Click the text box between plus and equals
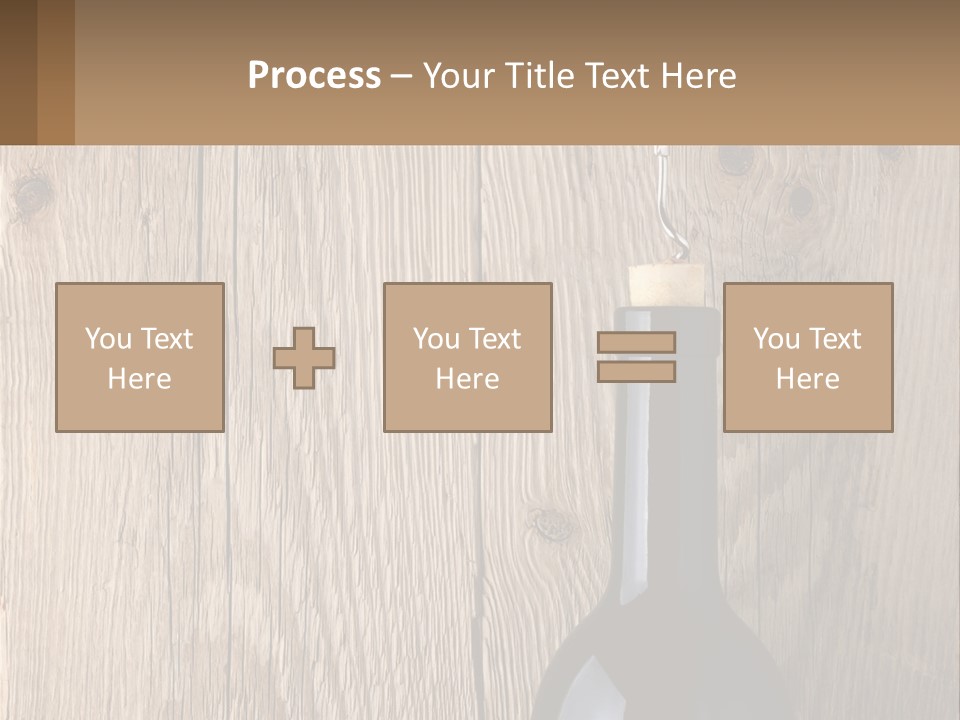960x720 pixels. [x=468, y=357]
